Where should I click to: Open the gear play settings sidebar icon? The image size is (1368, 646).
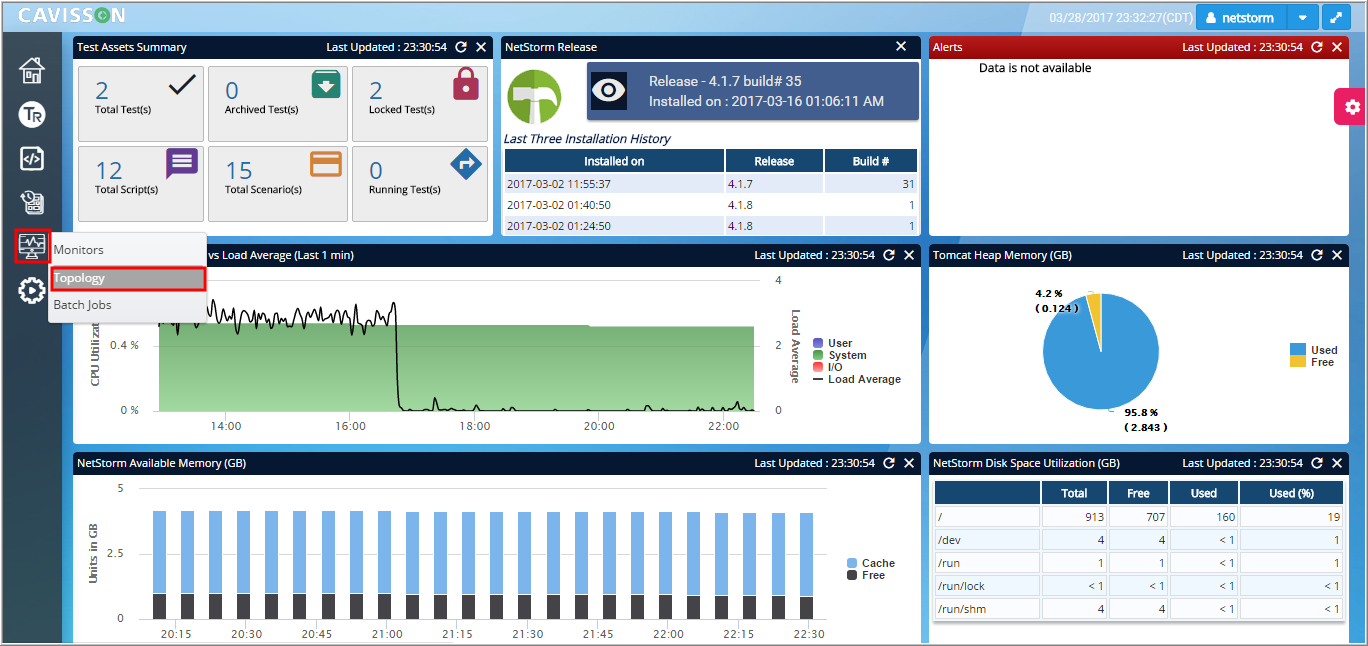pyautogui.click(x=32, y=291)
